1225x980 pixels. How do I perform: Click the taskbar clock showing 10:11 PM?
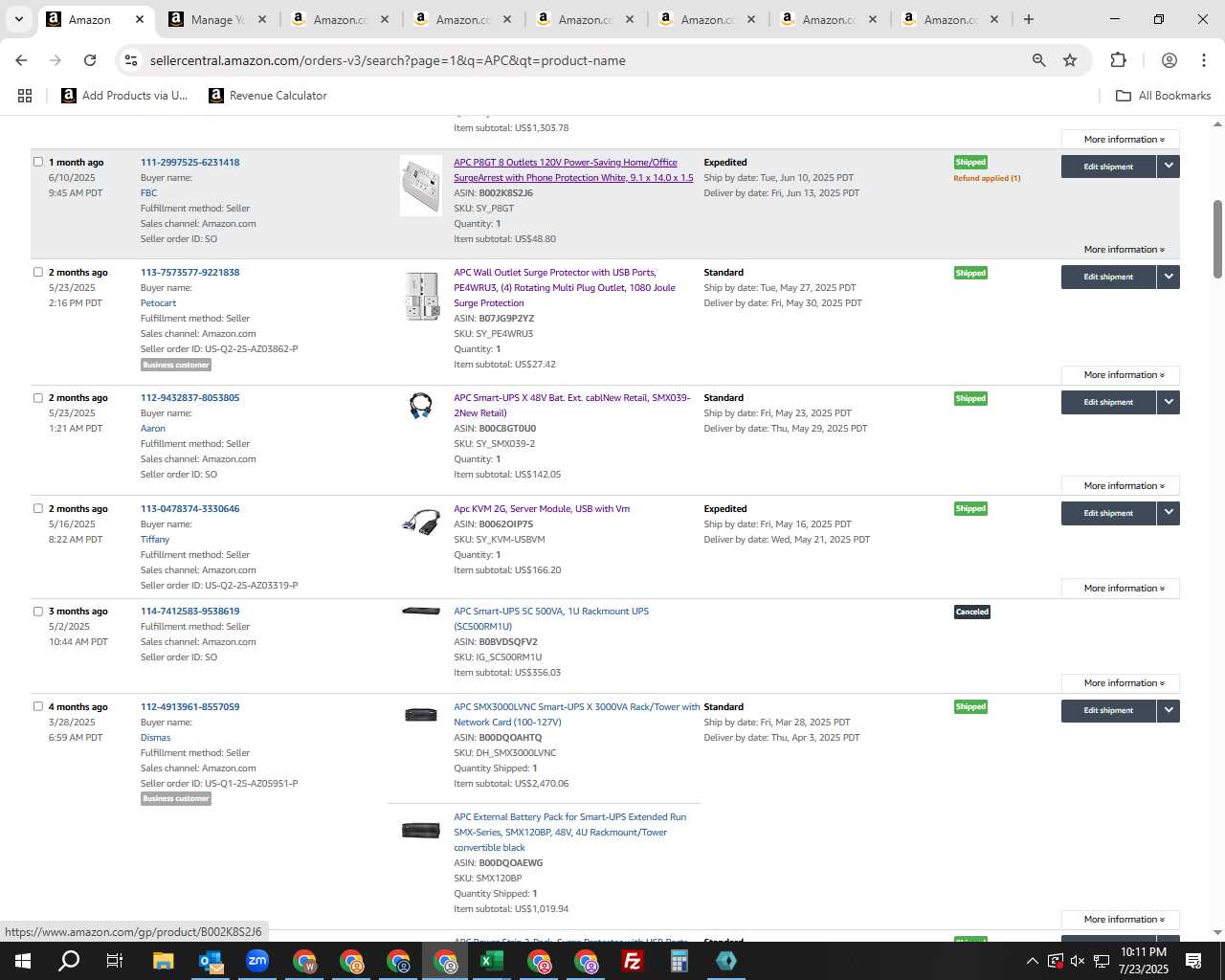1144,961
